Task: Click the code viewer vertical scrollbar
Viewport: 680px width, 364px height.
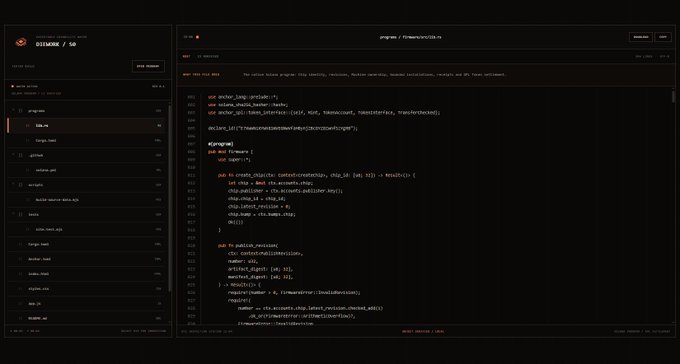Action: coord(673,96)
